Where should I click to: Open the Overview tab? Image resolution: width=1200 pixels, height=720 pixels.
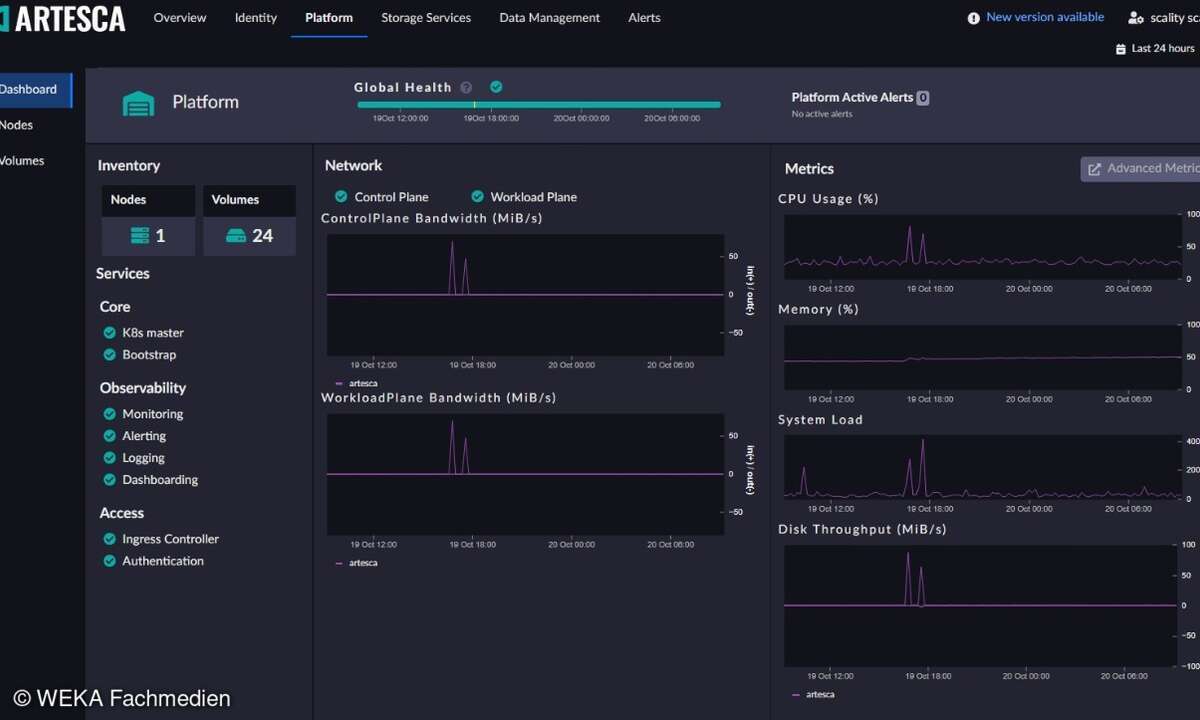coord(180,18)
